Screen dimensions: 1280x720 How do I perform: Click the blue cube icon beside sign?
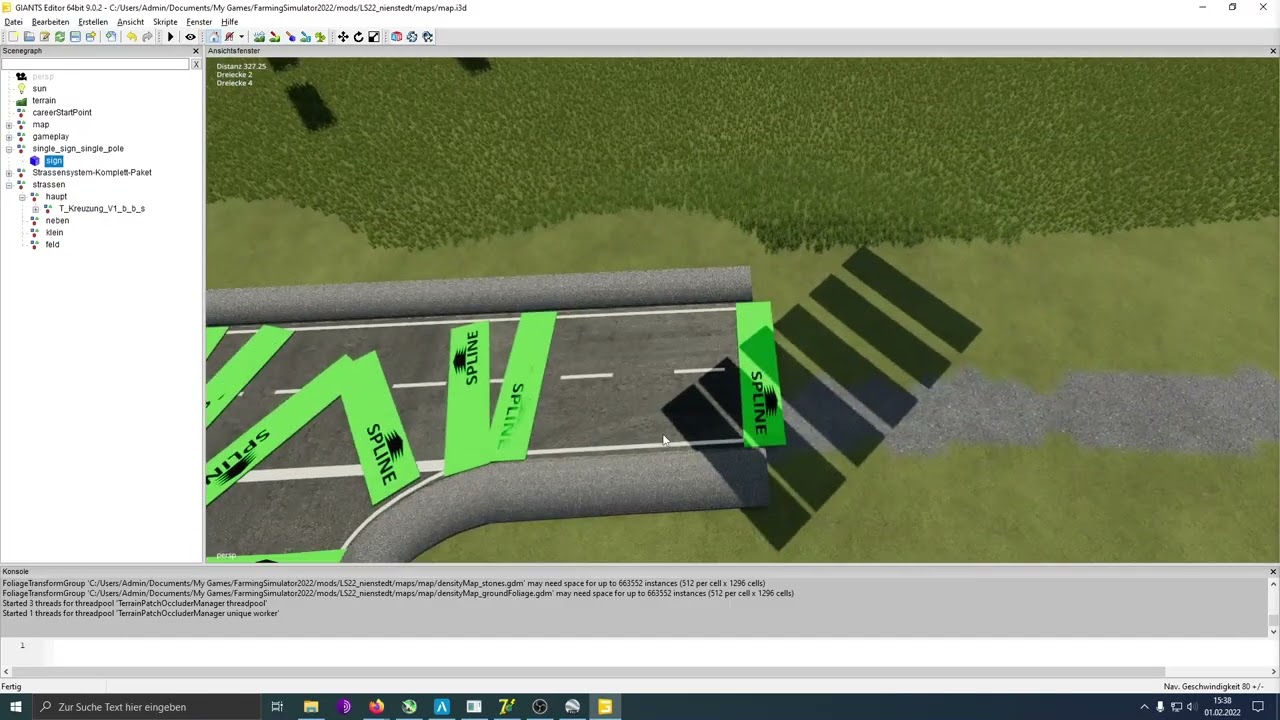pos(35,161)
